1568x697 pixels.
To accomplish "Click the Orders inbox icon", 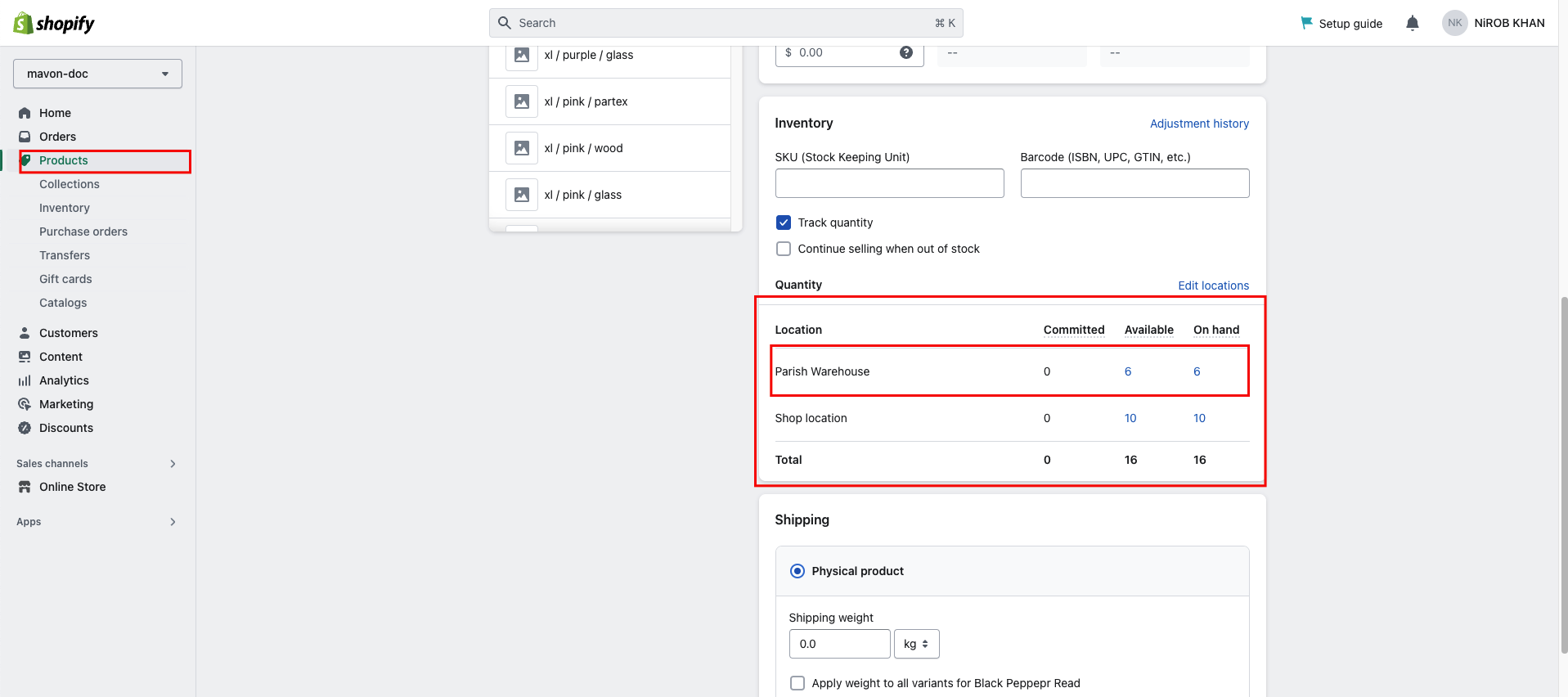I will [x=25, y=137].
